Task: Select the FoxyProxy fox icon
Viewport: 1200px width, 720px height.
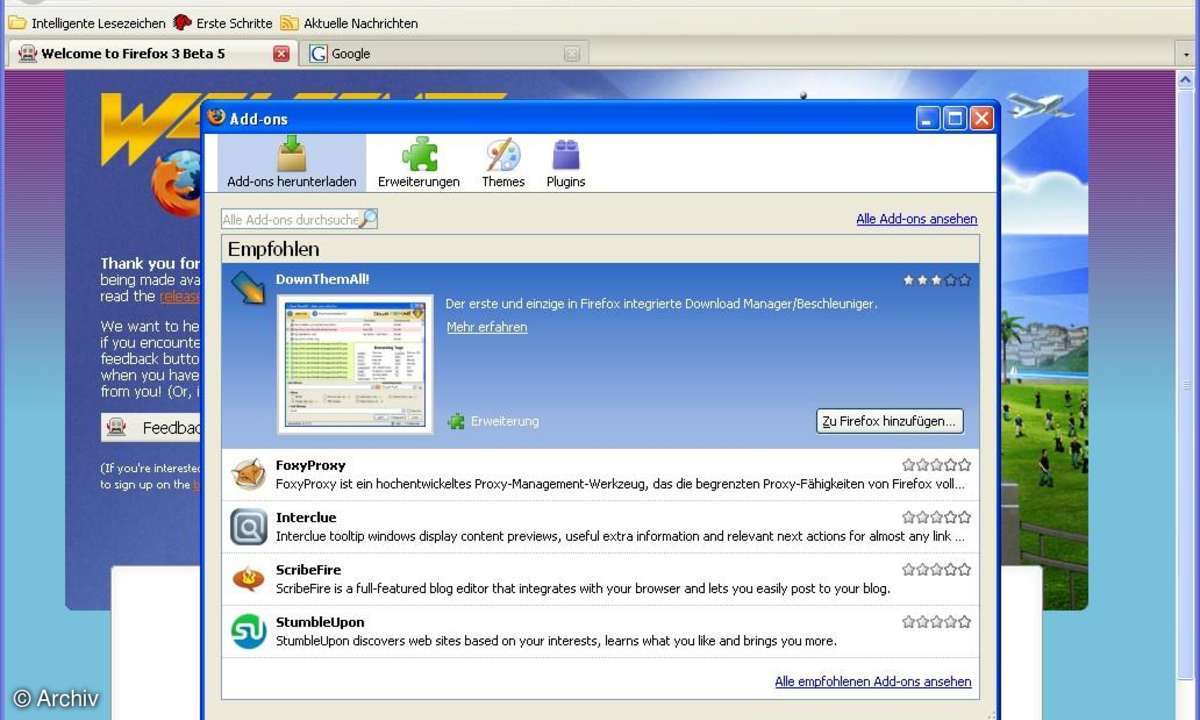Action: coord(249,474)
